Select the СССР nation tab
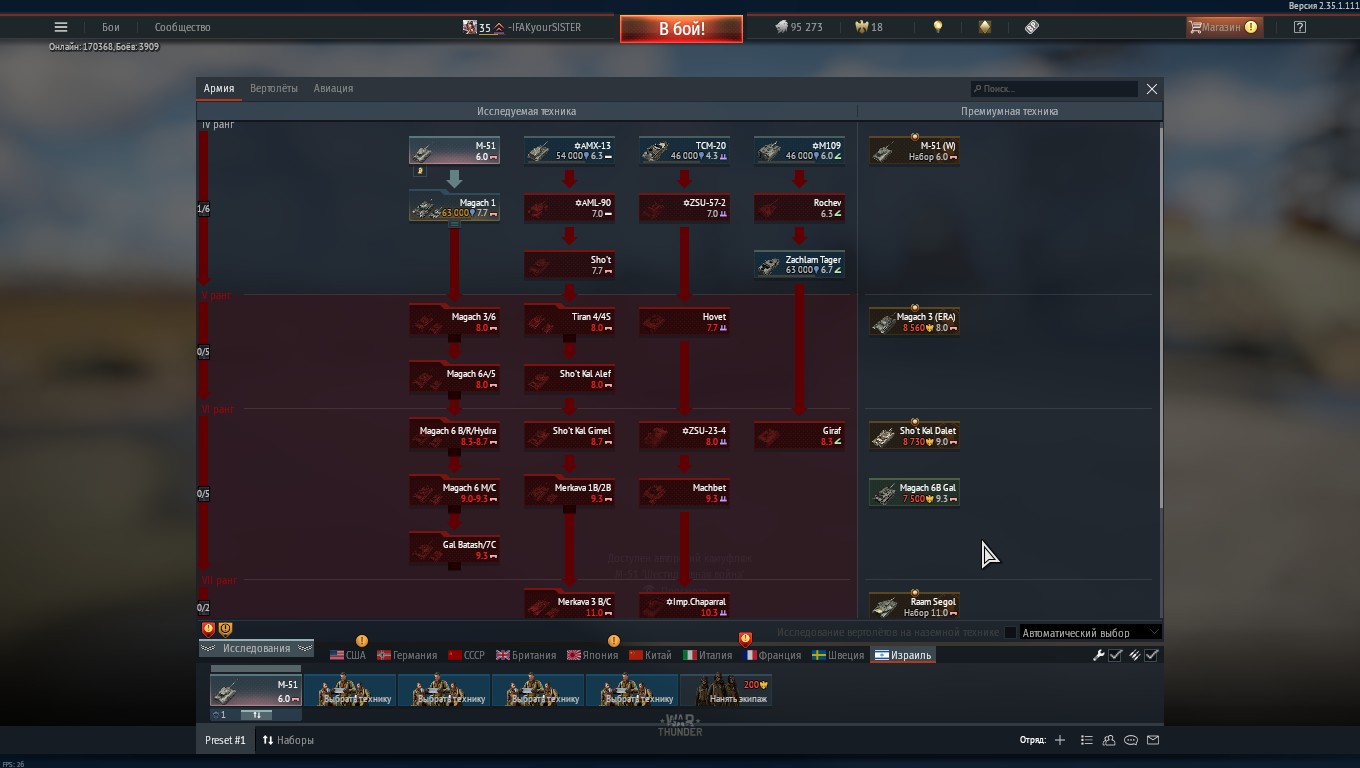 point(466,655)
